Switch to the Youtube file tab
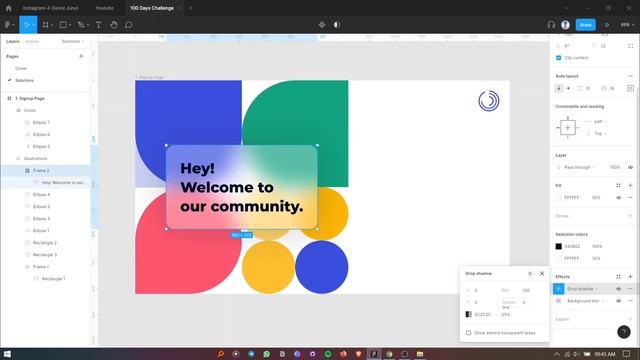This screenshot has width=640, height=360. point(104,8)
